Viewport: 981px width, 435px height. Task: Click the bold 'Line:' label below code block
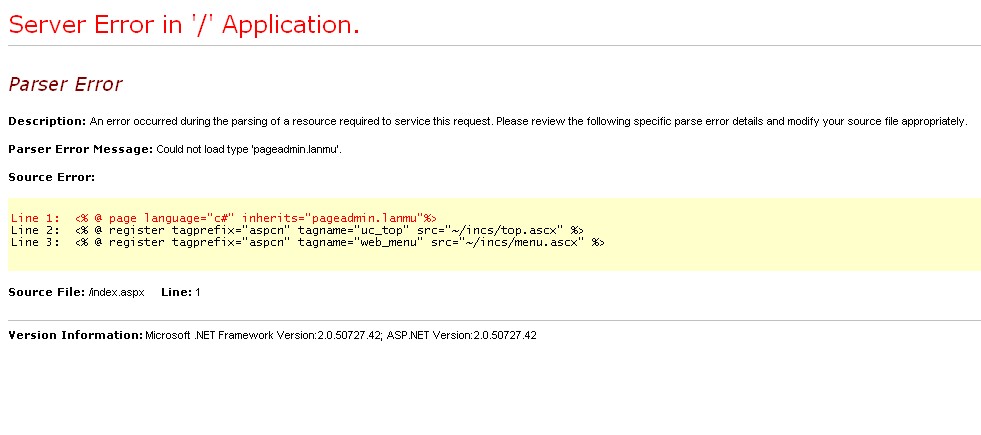click(176, 292)
